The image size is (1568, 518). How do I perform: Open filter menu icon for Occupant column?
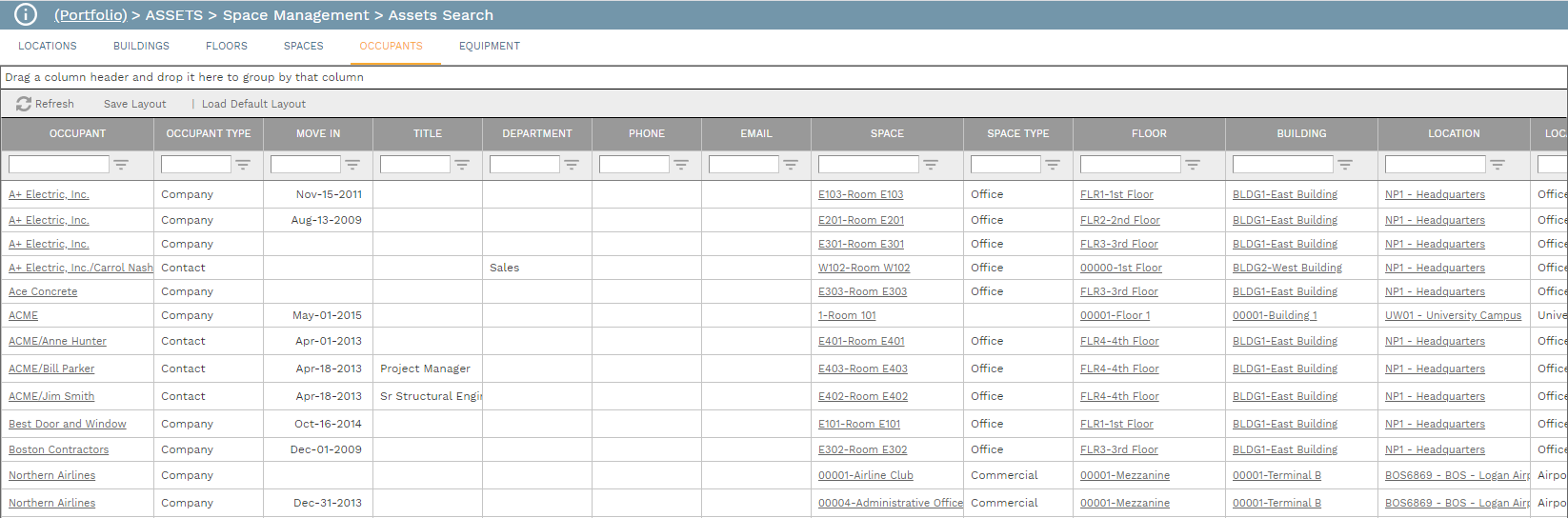tap(121, 165)
